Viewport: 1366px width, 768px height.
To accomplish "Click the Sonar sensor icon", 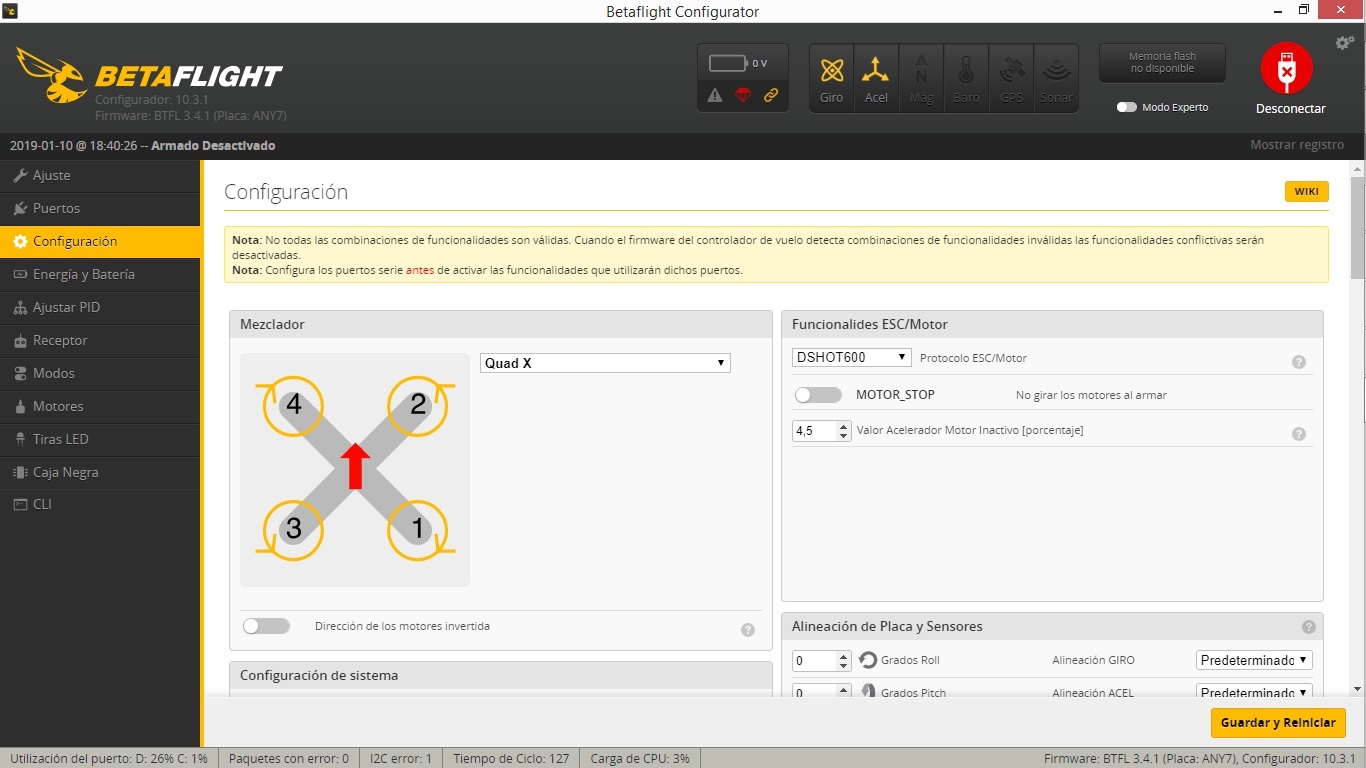I will click(1056, 78).
